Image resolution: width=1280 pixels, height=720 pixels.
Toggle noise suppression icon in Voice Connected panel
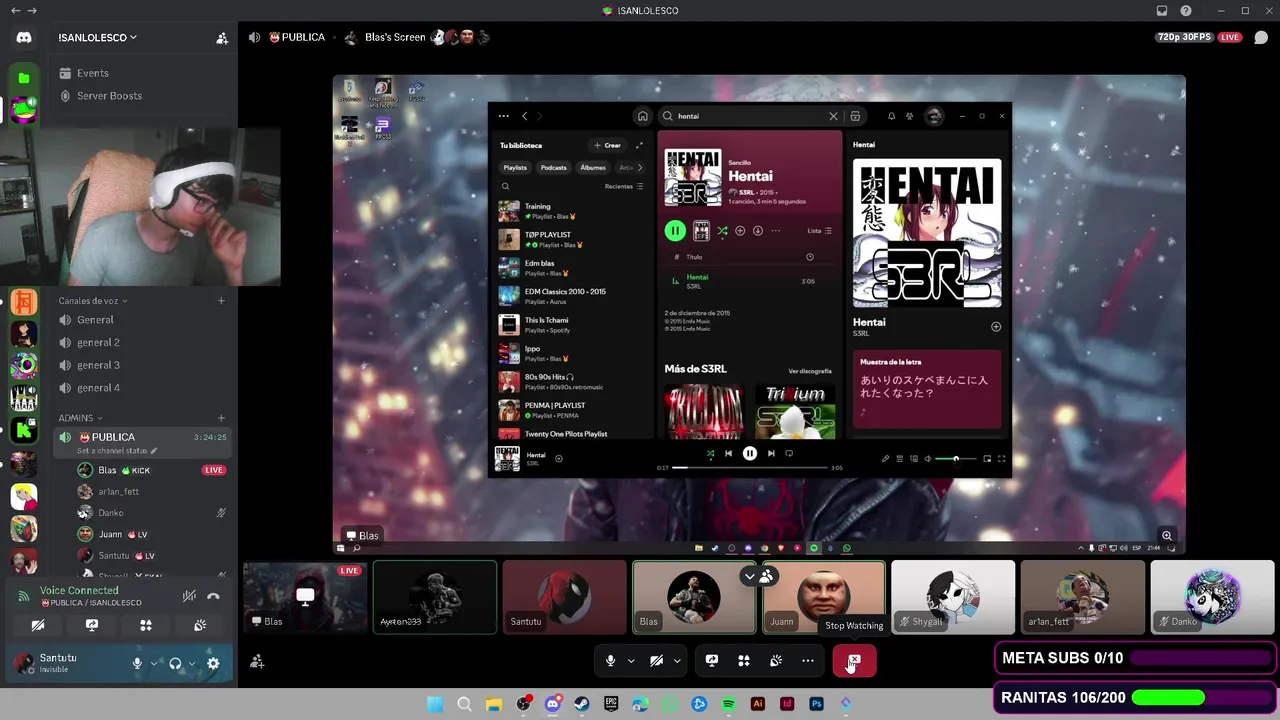click(x=189, y=596)
